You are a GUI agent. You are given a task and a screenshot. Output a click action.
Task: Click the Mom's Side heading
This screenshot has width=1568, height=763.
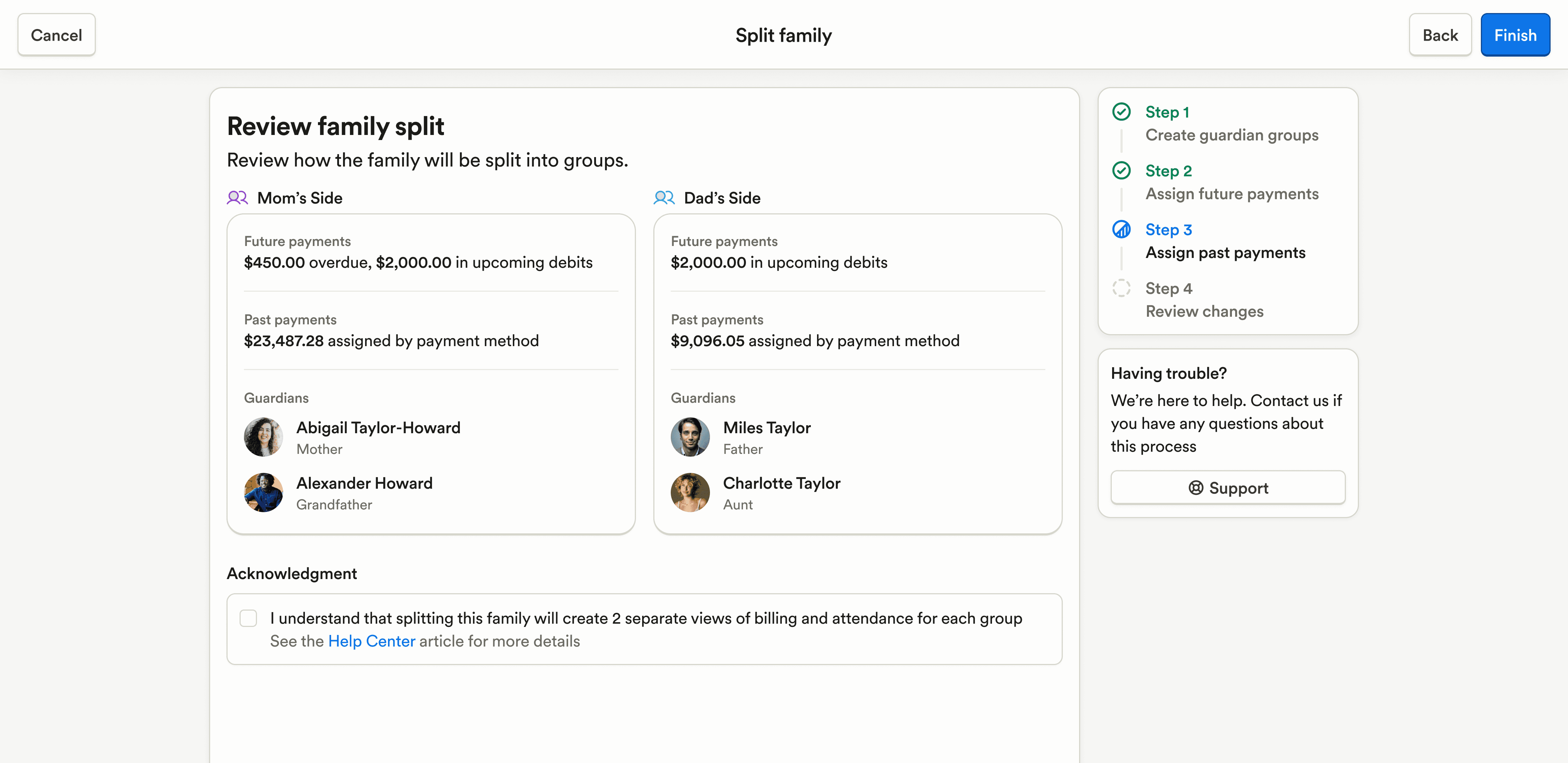299,198
